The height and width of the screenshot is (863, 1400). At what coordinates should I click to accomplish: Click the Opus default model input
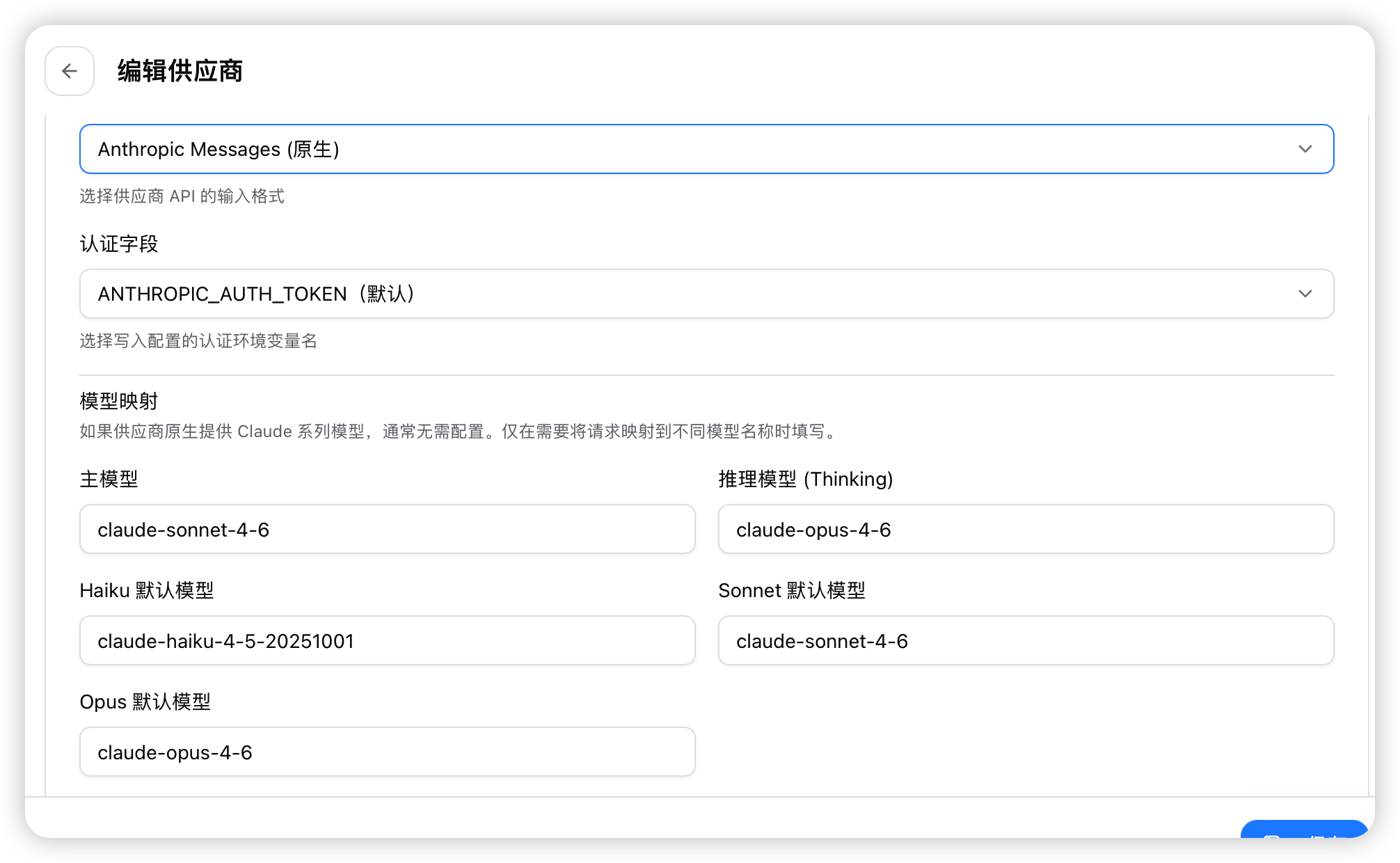[x=388, y=752]
